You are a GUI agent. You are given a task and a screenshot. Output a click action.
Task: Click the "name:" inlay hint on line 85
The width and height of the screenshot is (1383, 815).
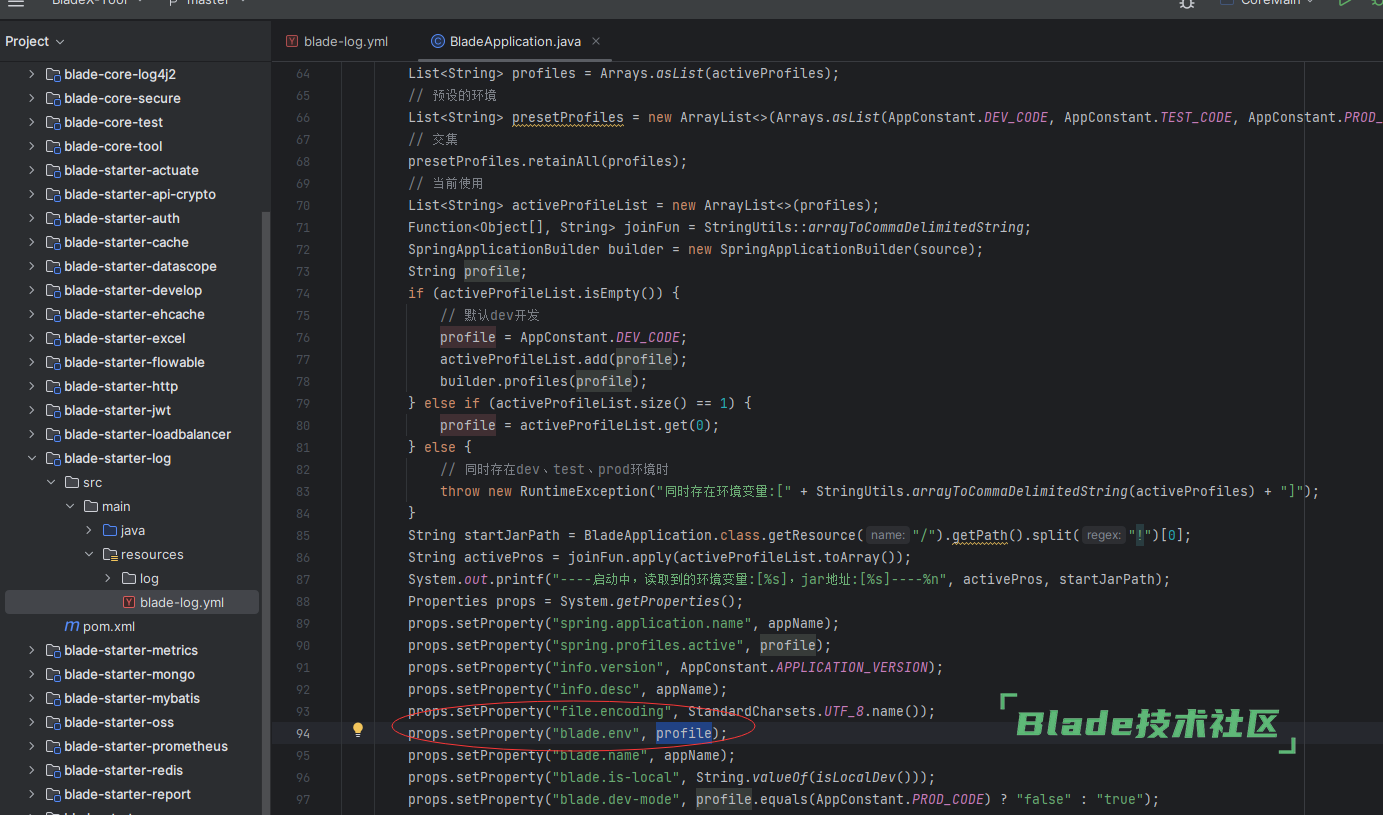click(x=887, y=535)
